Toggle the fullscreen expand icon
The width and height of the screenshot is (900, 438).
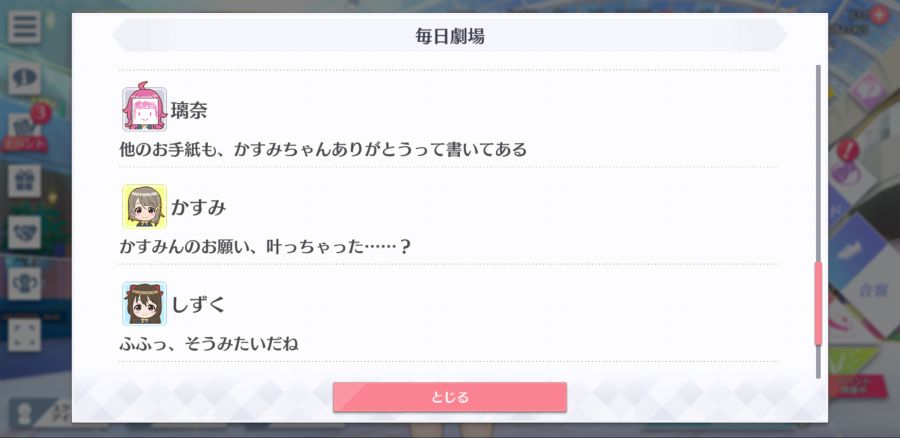24,335
